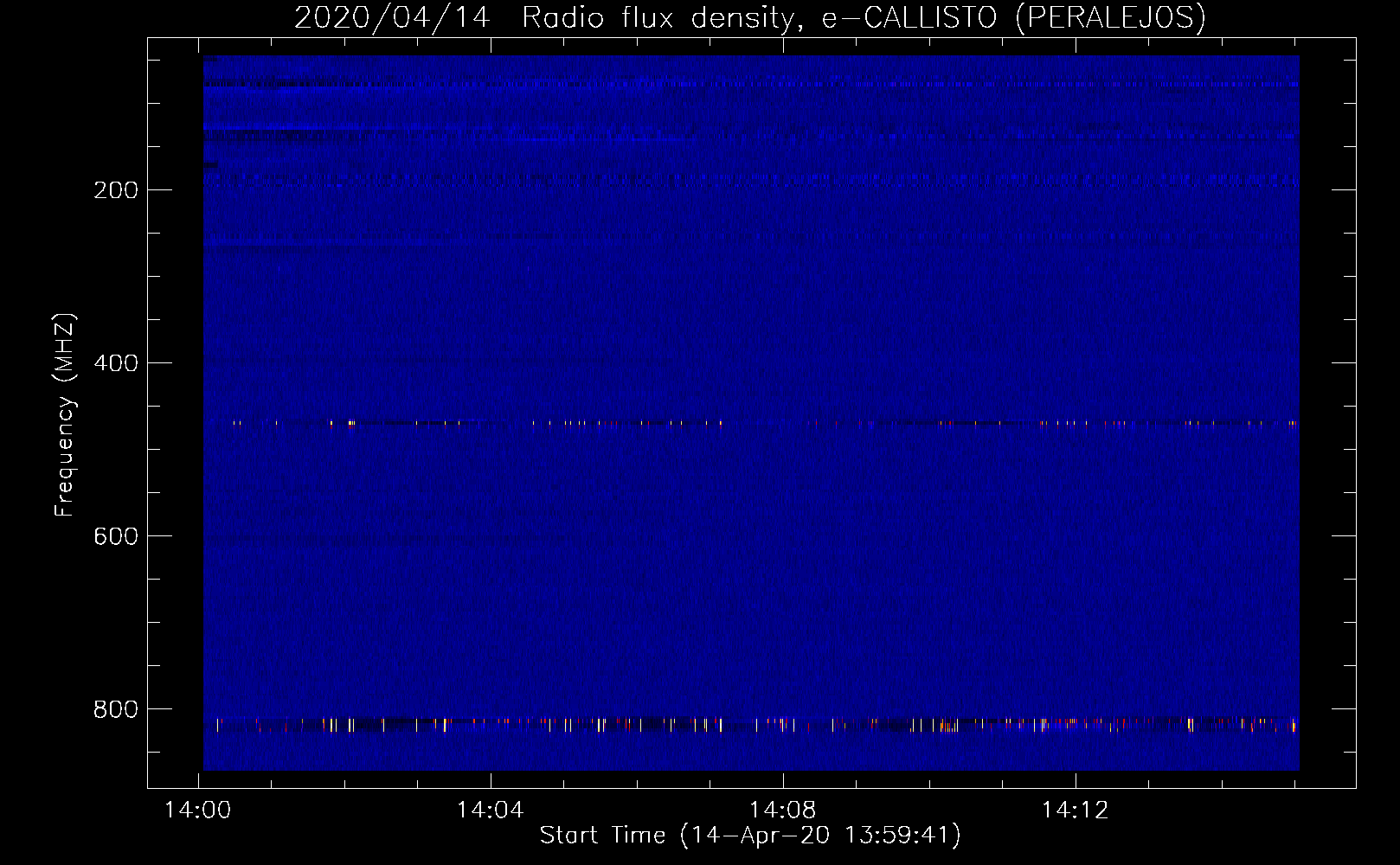Click the 600 frequency tick label

(116, 536)
